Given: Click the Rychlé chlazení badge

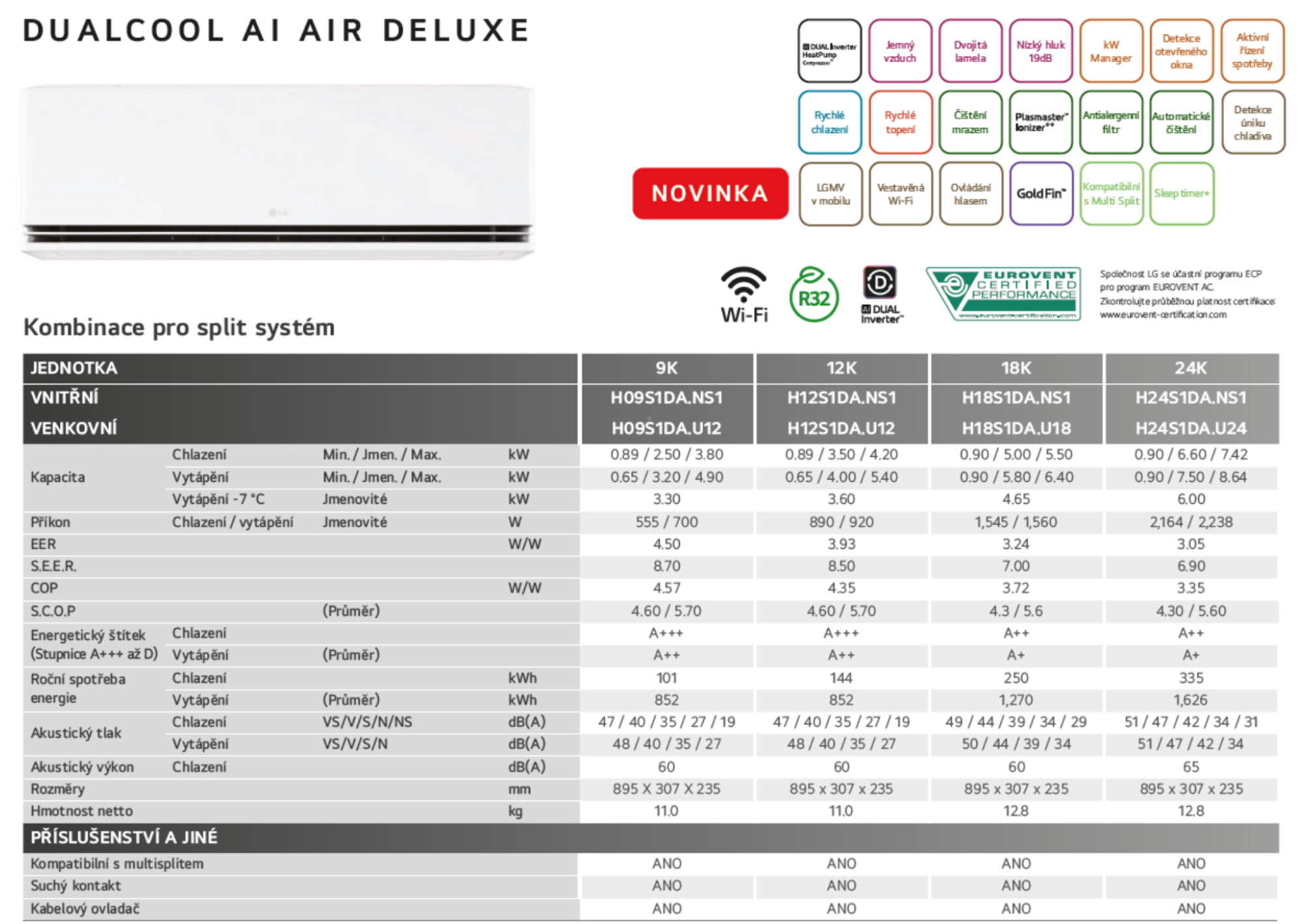Looking at the screenshot, I should (829, 122).
